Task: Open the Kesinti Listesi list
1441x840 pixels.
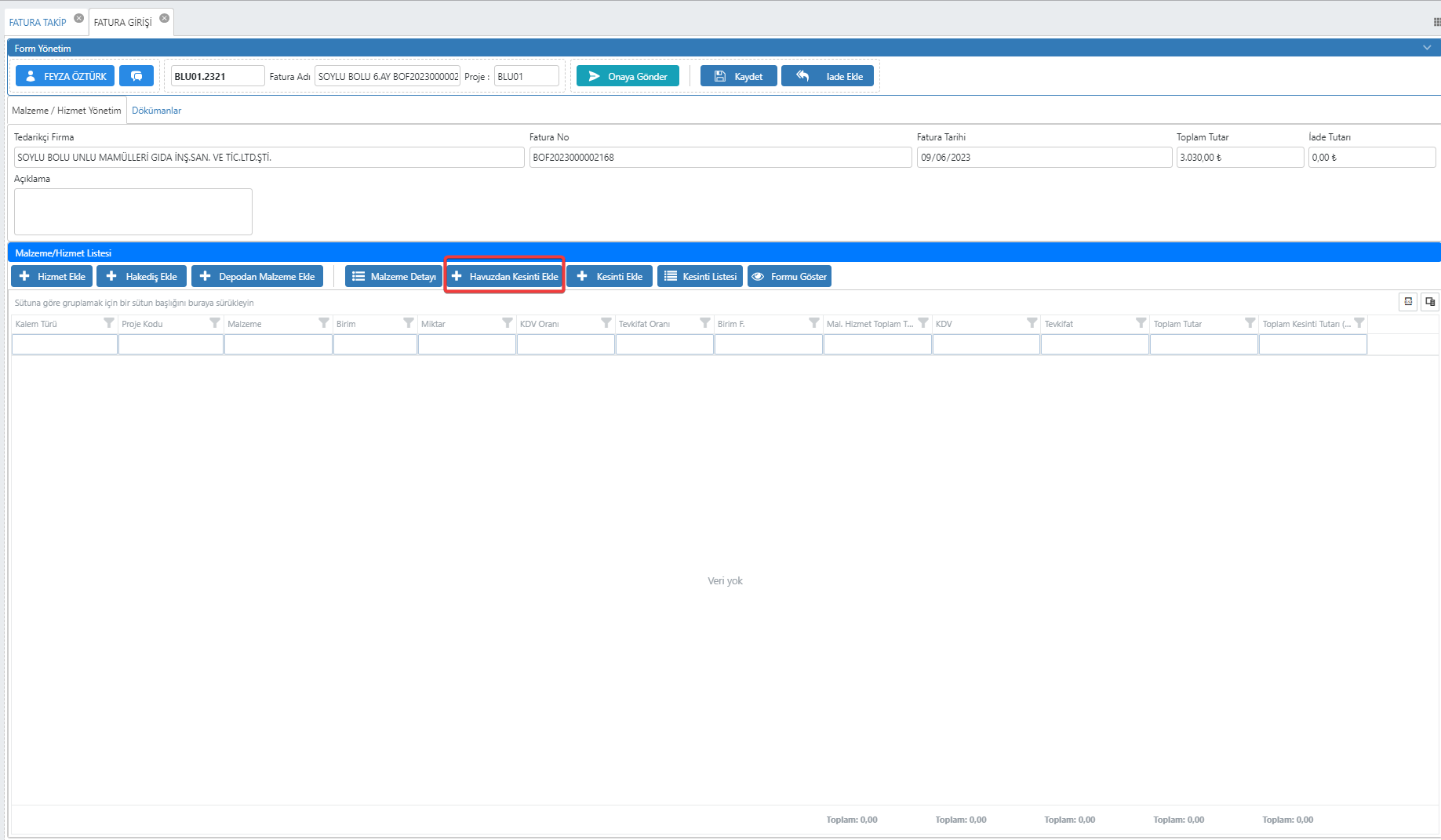Action: pyautogui.click(x=700, y=276)
